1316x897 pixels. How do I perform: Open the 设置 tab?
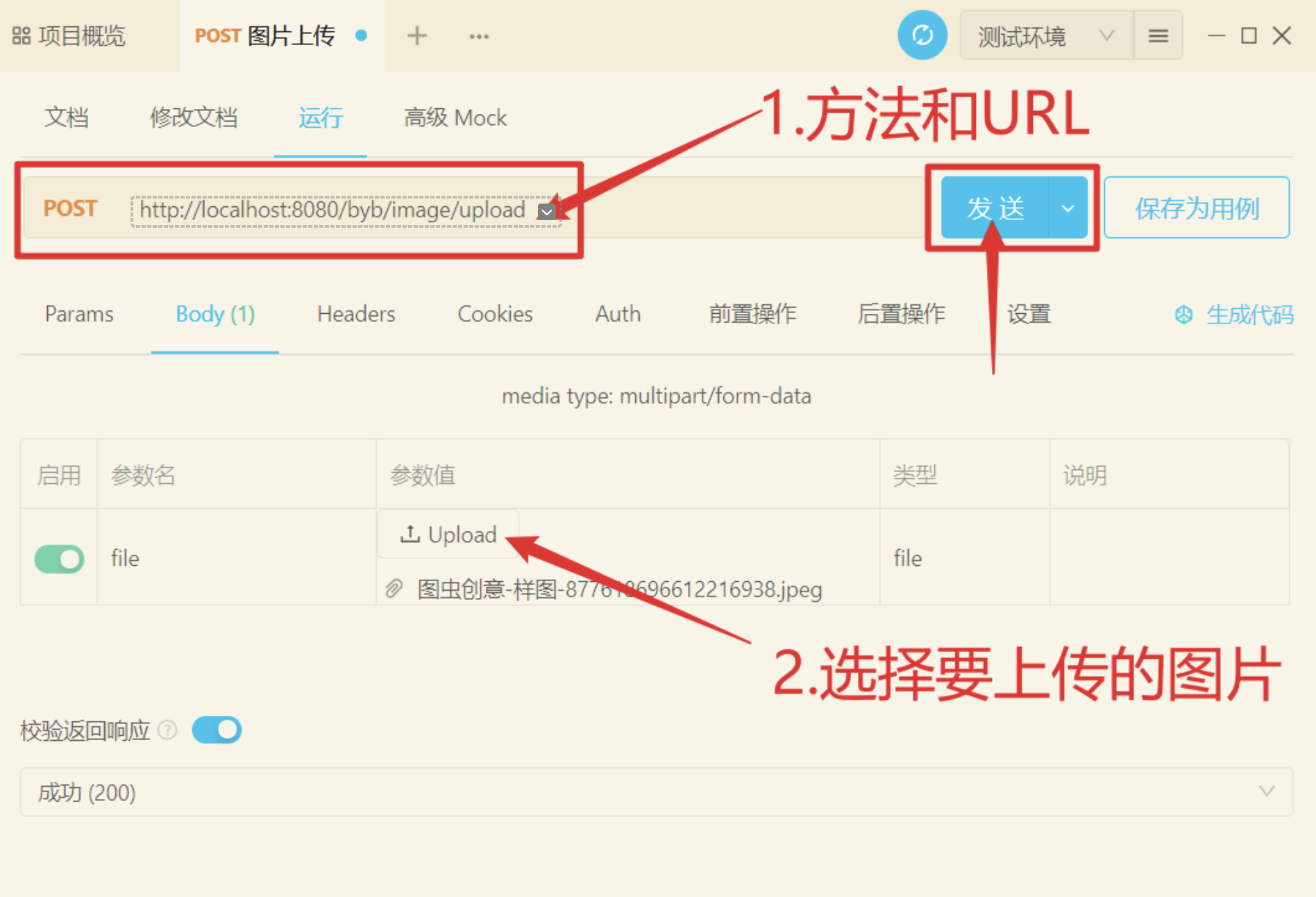(x=1029, y=314)
